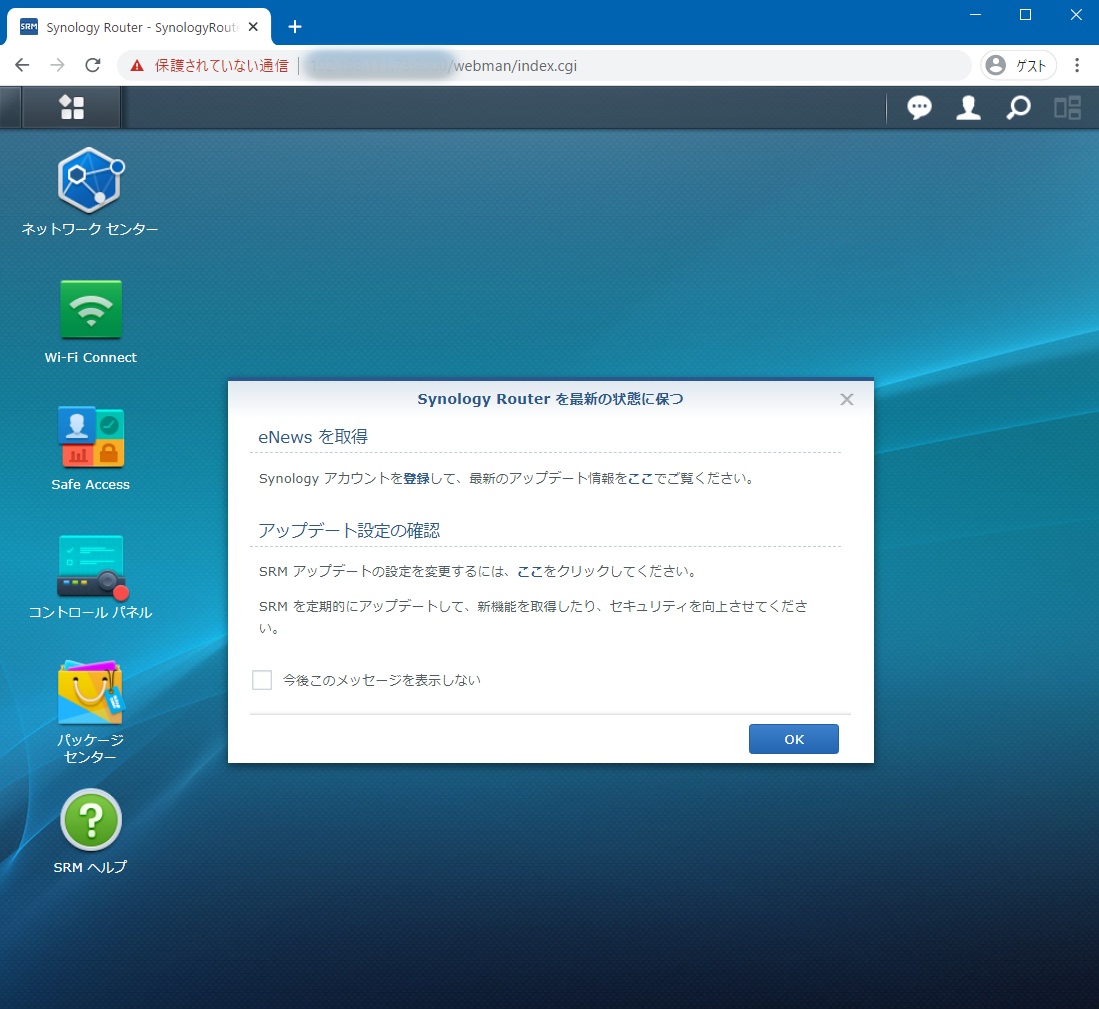The width and height of the screenshot is (1099, 1009).
Task: Open Chrome three-dot menu
Action: [x=1077, y=66]
